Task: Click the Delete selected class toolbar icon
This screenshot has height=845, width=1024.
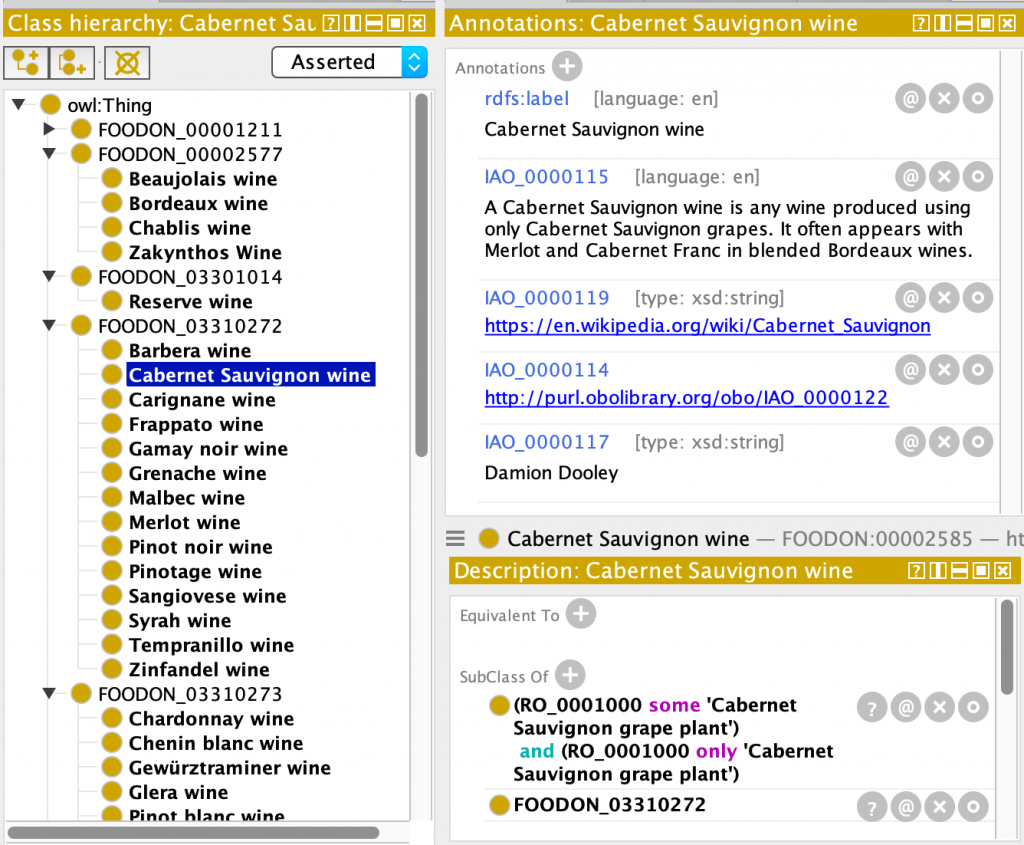Action: (127, 63)
